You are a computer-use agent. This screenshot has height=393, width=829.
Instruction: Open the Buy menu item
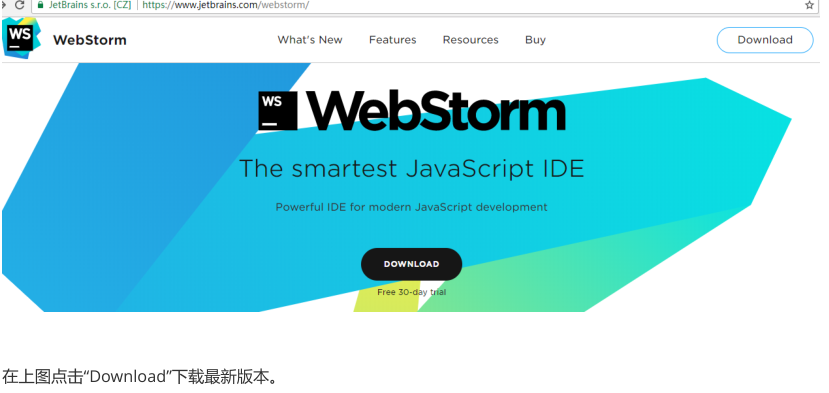pyautogui.click(x=535, y=40)
